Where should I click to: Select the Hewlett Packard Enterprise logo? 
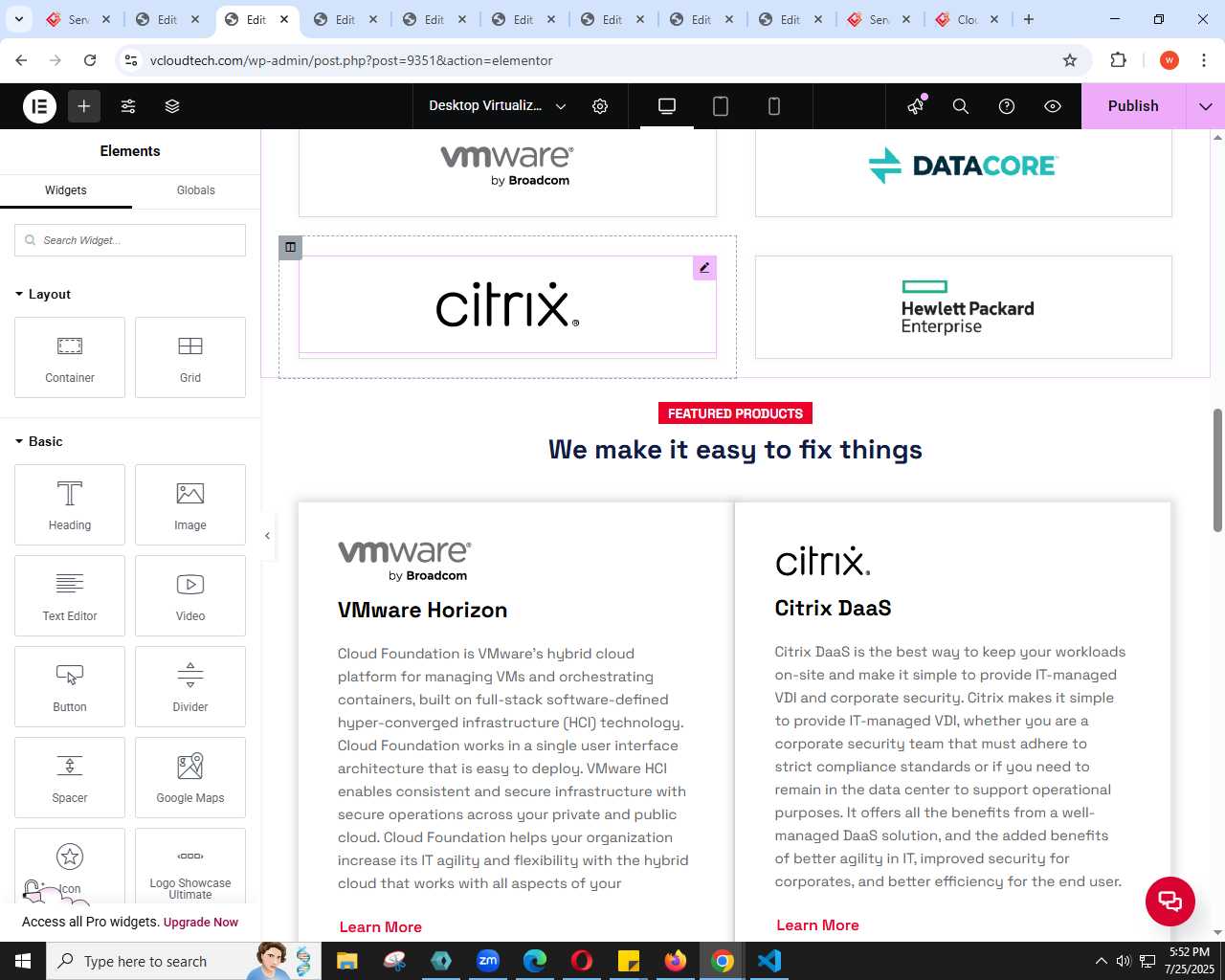pos(968,307)
